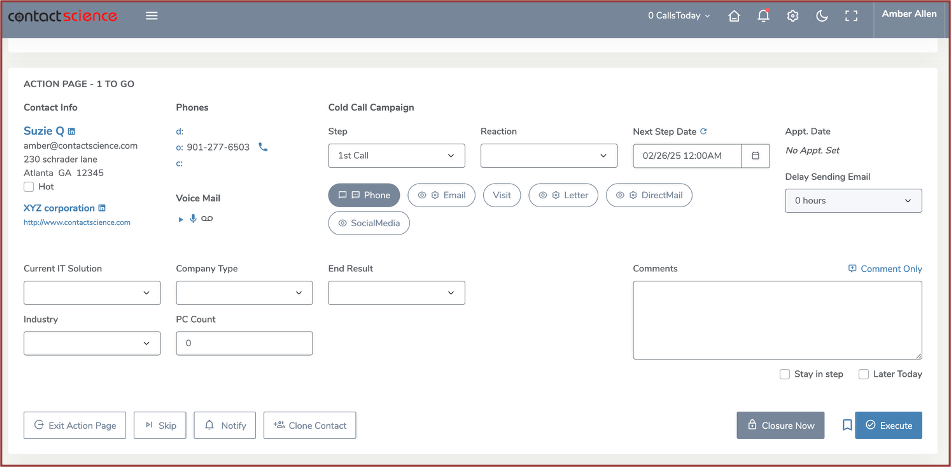Preview SocialMedia via its eye icon
Viewport: 952px width, 468px height.
click(342, 223)
